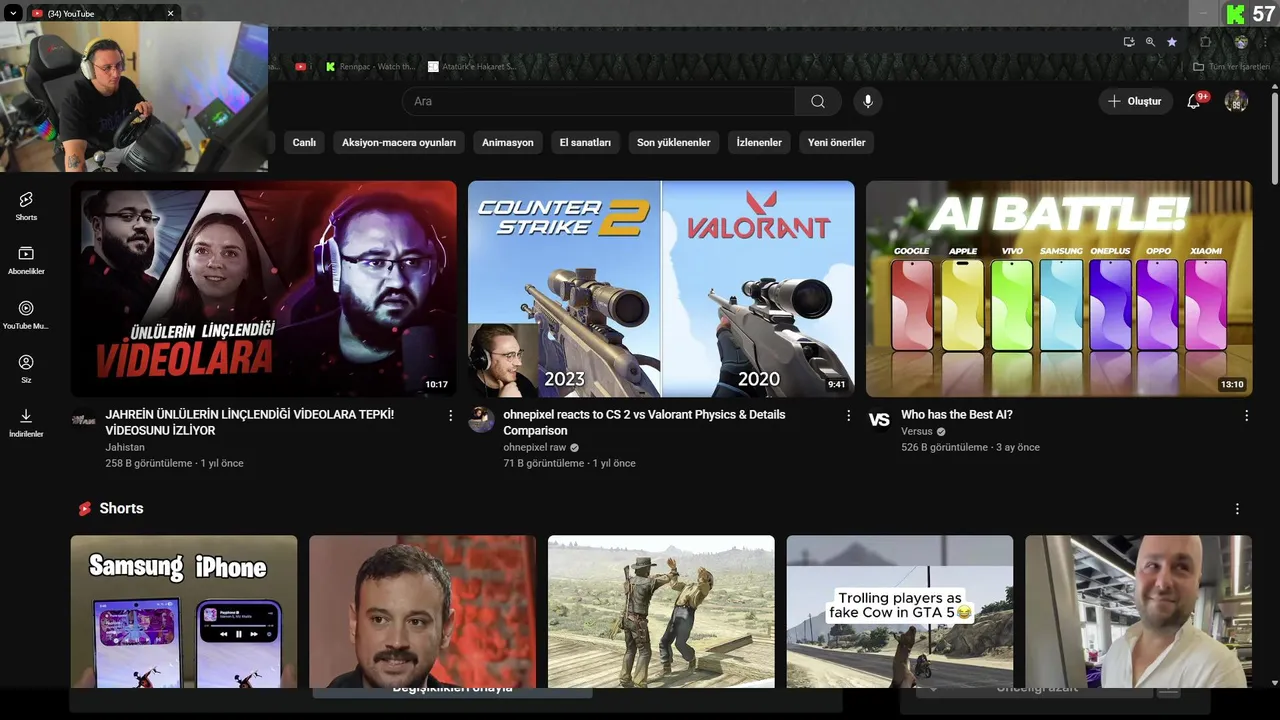Image resolution: width=1280 pixels, height=720 pixels.
Task: Open the browser profile avatar
Action: [x=1241, y=42]
